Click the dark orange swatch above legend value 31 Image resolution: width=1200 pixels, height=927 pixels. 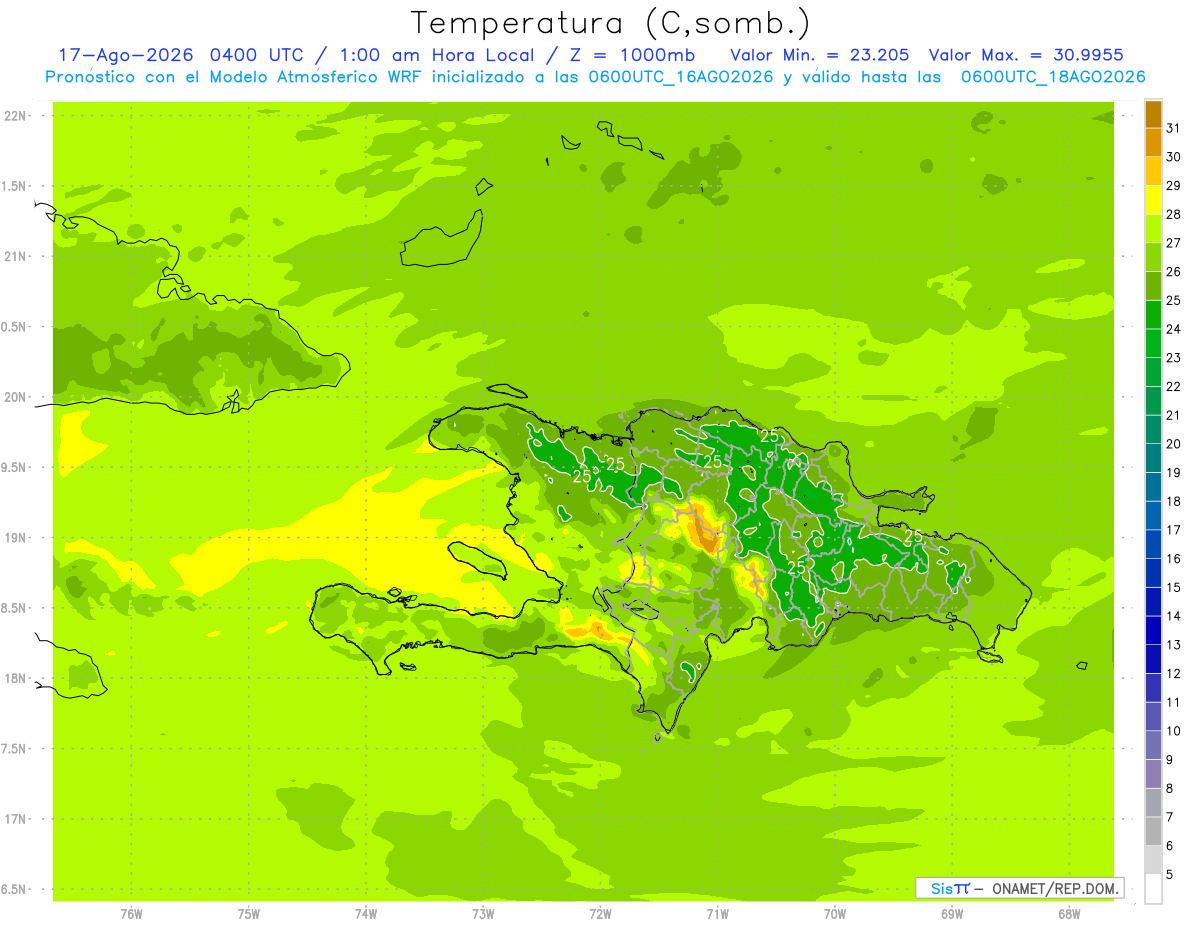(x=1153, y=113)
